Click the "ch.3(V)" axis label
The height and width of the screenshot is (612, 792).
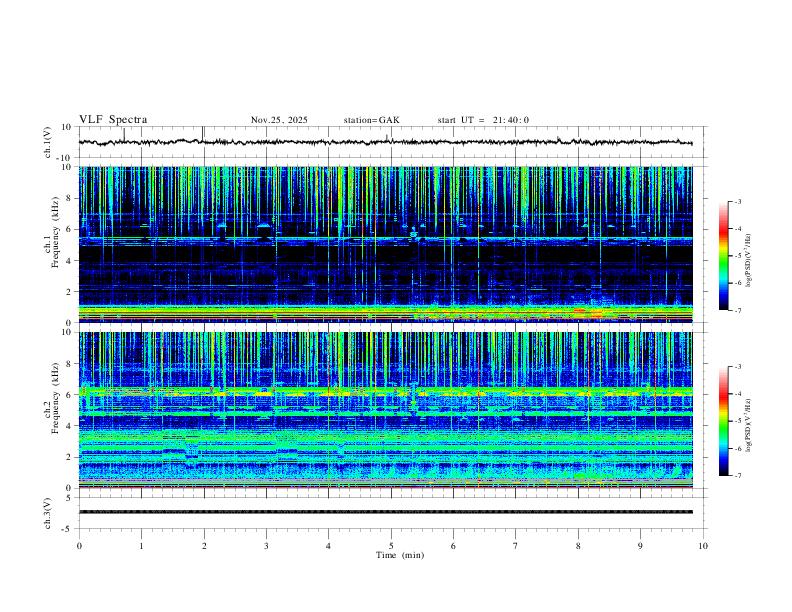48,513
